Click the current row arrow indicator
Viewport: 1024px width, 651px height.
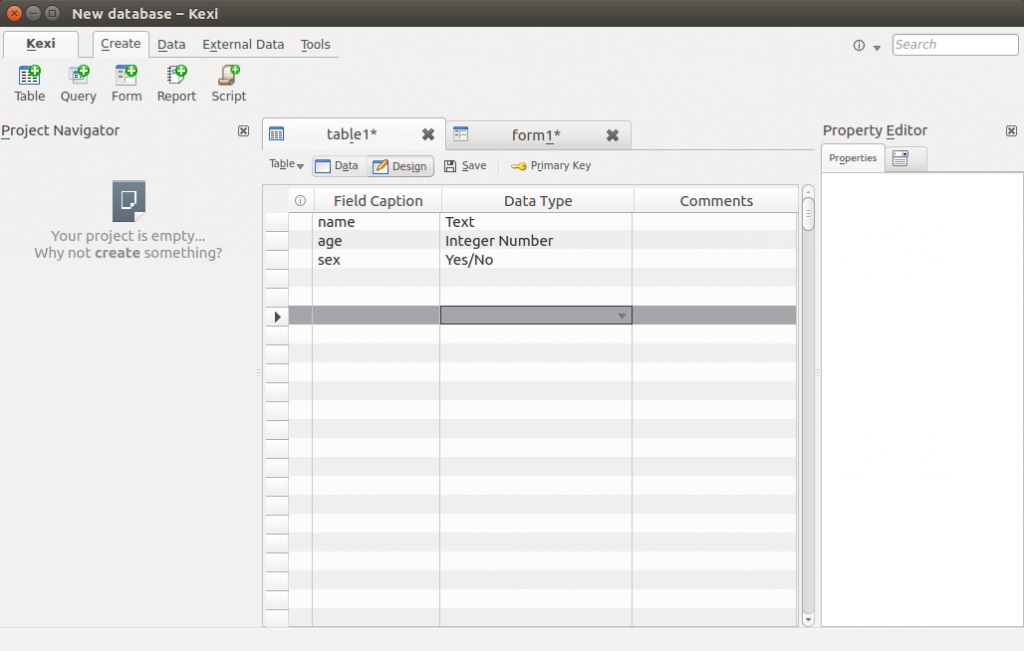click(x=278, y=317)
